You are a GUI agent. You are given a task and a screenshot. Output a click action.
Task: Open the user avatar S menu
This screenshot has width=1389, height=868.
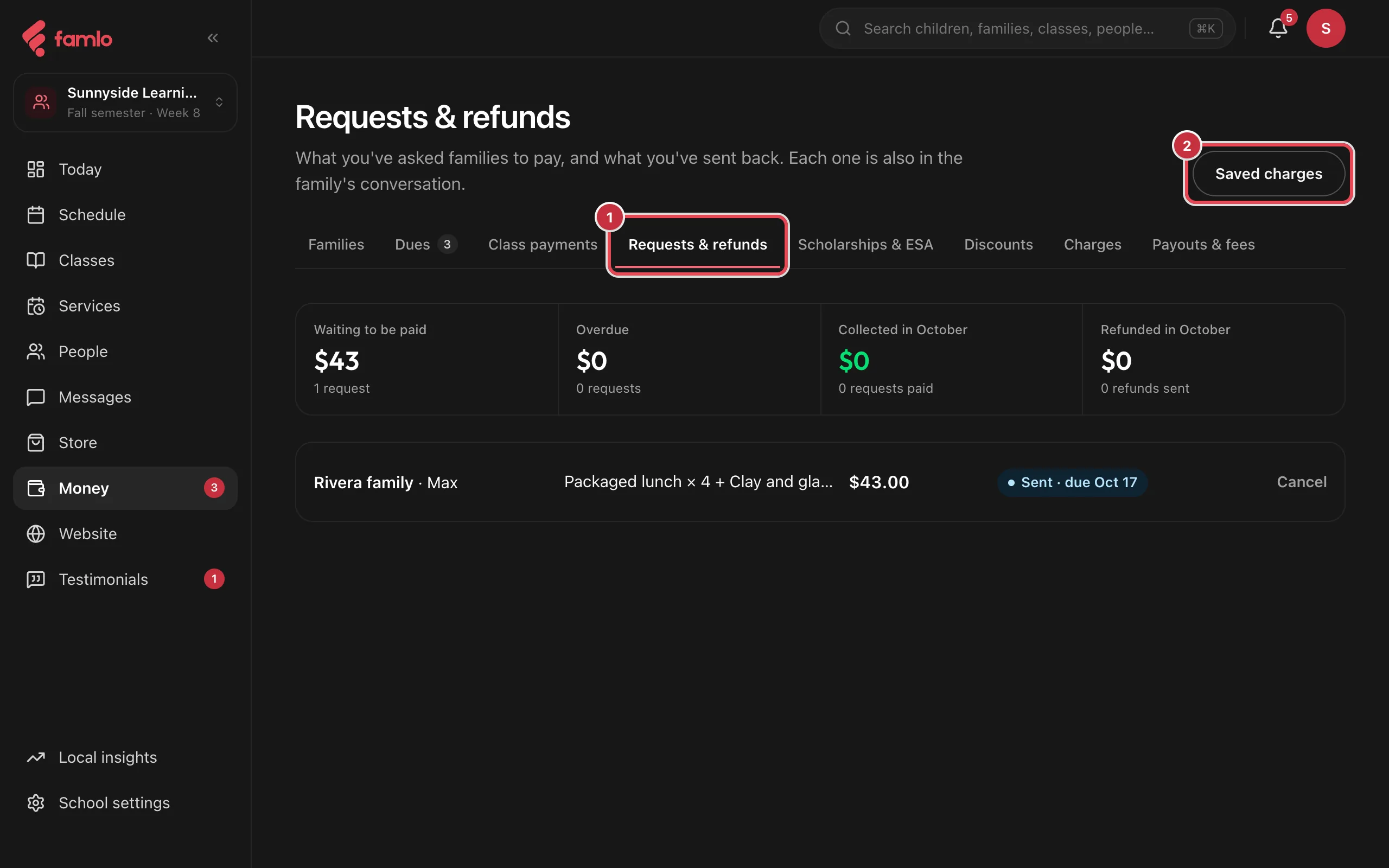pyautogui.click(x=1326, y=29)
